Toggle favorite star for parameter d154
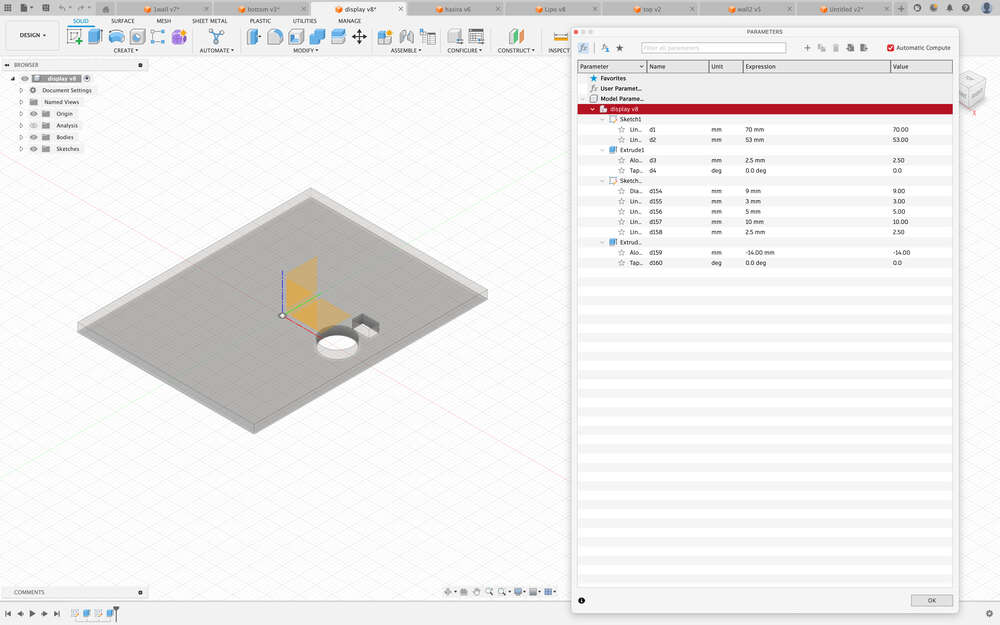This screenshot has height=625, width=1000. click(x=621, y=191)
